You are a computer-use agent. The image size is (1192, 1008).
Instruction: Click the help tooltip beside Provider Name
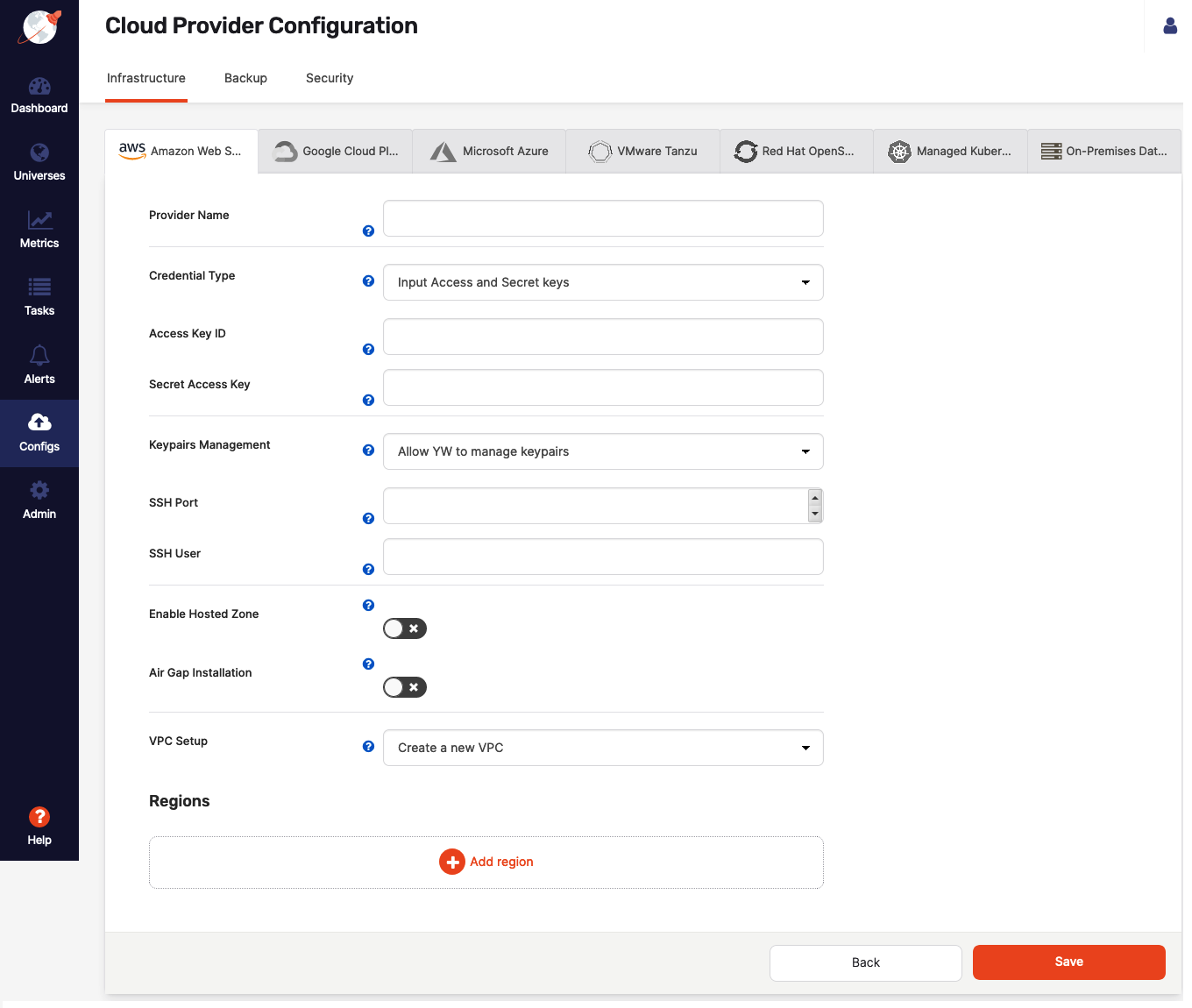368,231
